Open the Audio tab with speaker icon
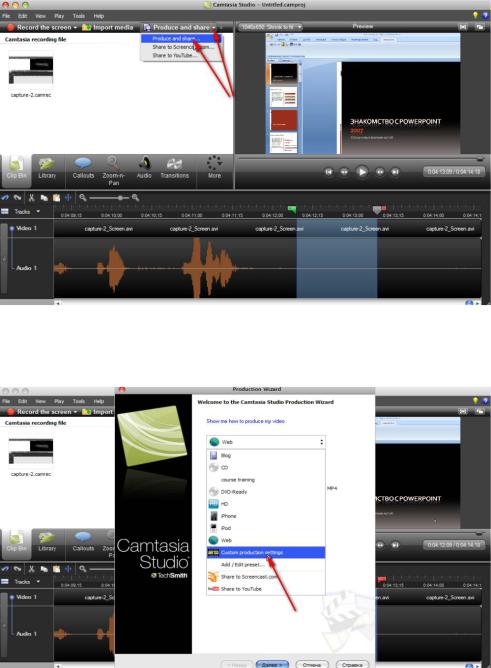Image resolution: width=491 pixels, height=668 pixels. 144,168
